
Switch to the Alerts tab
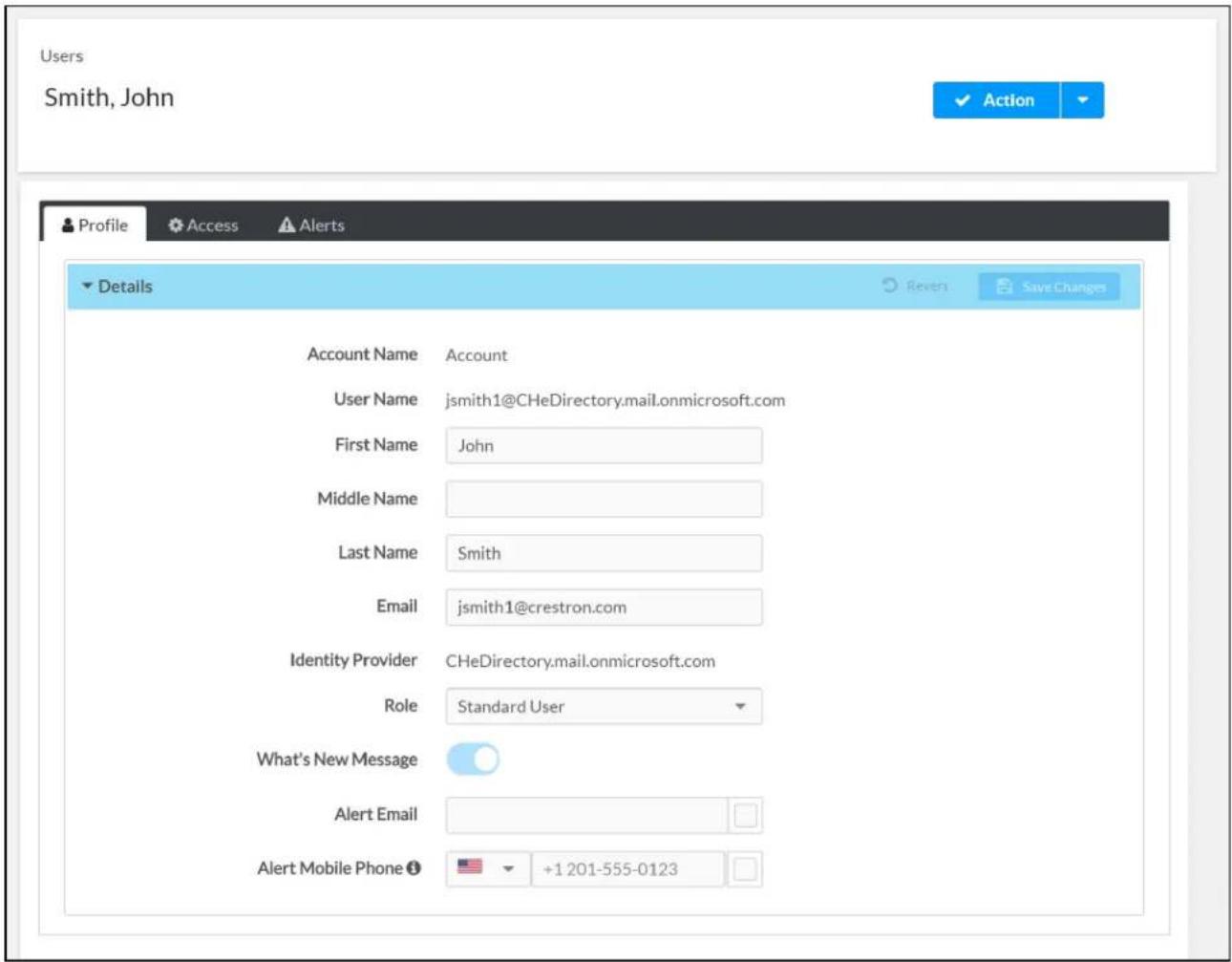pyautogui.click(x=311, y=225)
